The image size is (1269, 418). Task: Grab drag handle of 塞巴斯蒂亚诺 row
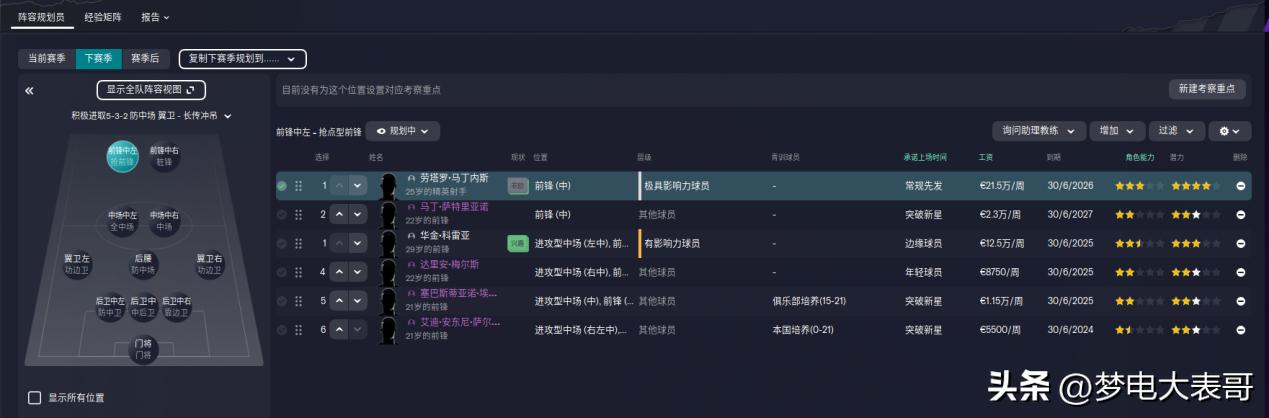pyautogui.click(x=298, y=300)
